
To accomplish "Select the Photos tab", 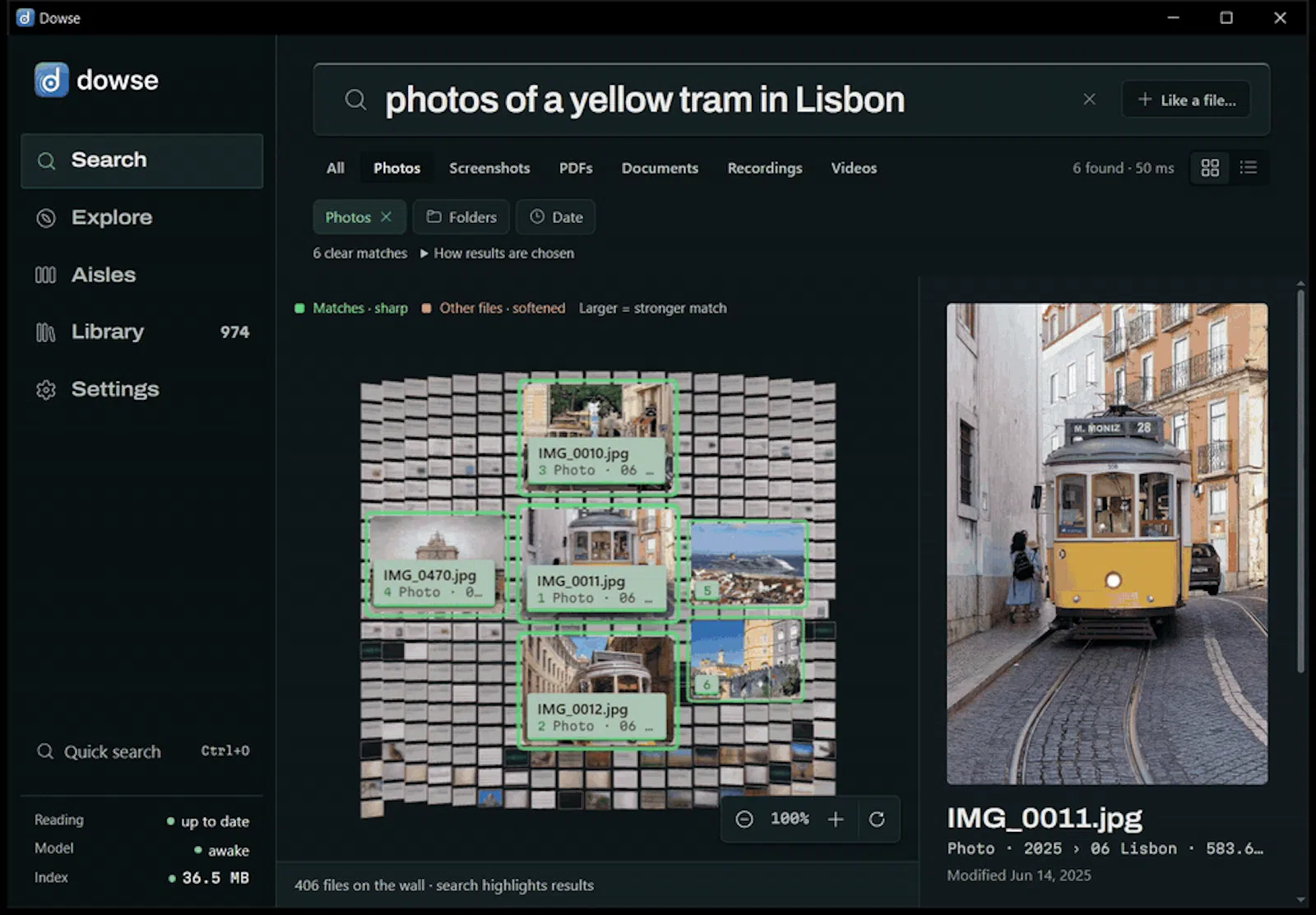I will point(396,168).
